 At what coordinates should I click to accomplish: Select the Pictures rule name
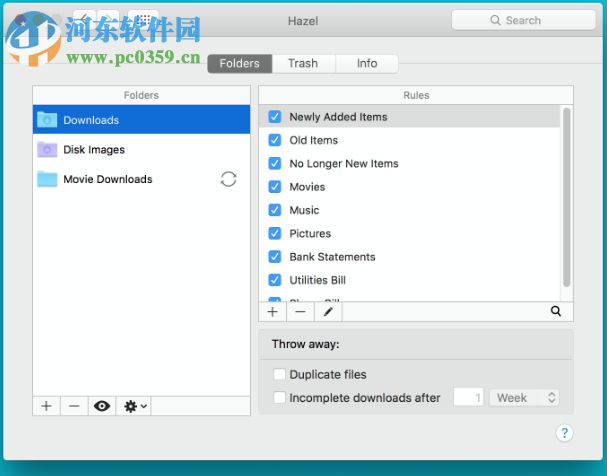310,233
